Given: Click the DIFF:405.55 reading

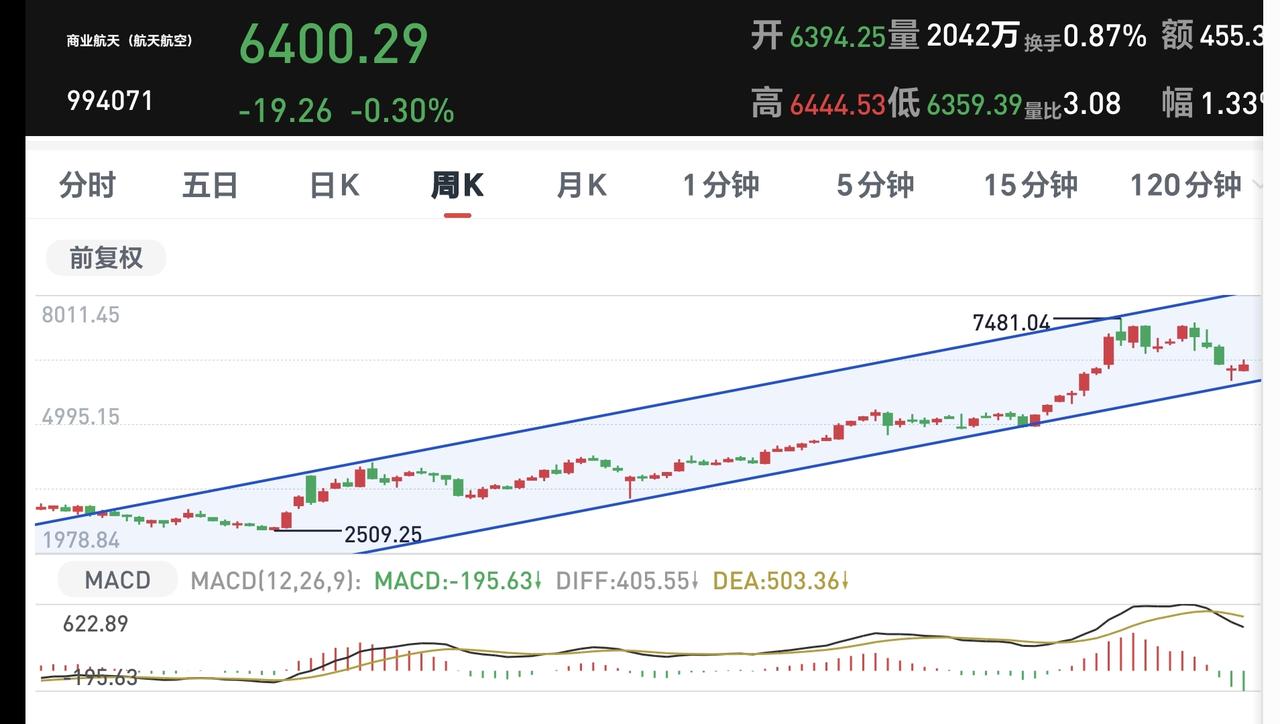Looking at the screenshot, I should [628, 580].
